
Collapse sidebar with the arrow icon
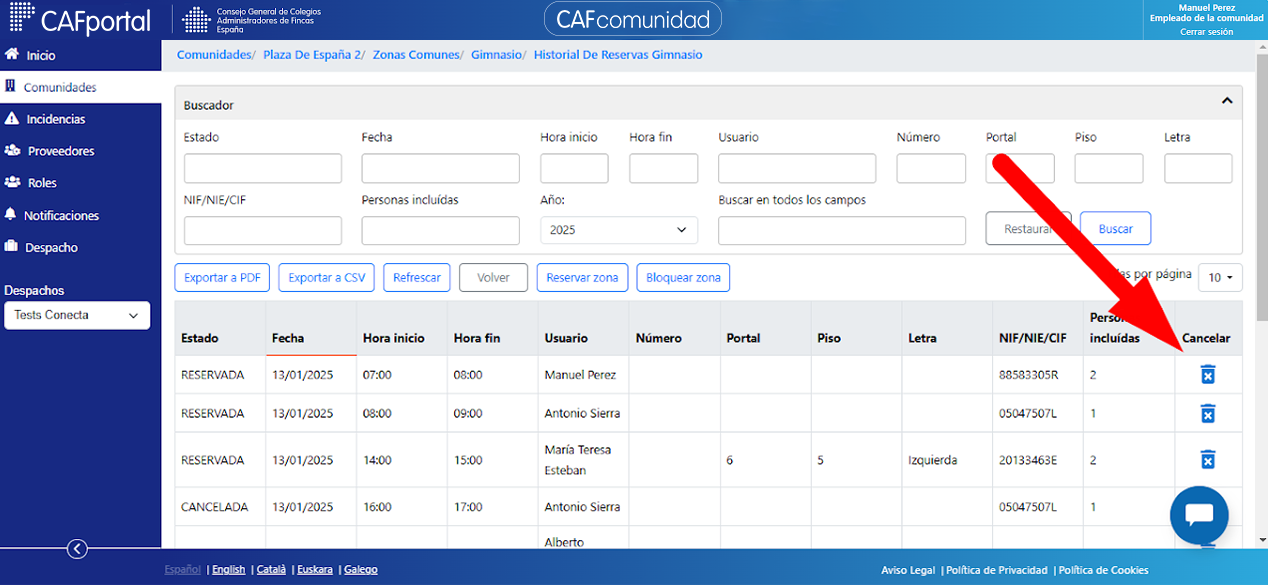point(77,548)
